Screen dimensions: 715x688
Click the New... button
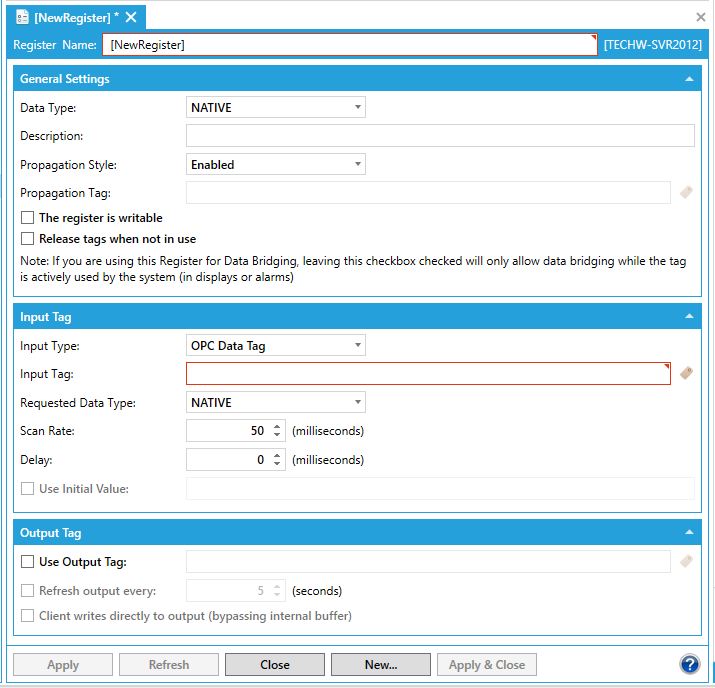pos(381,665)
